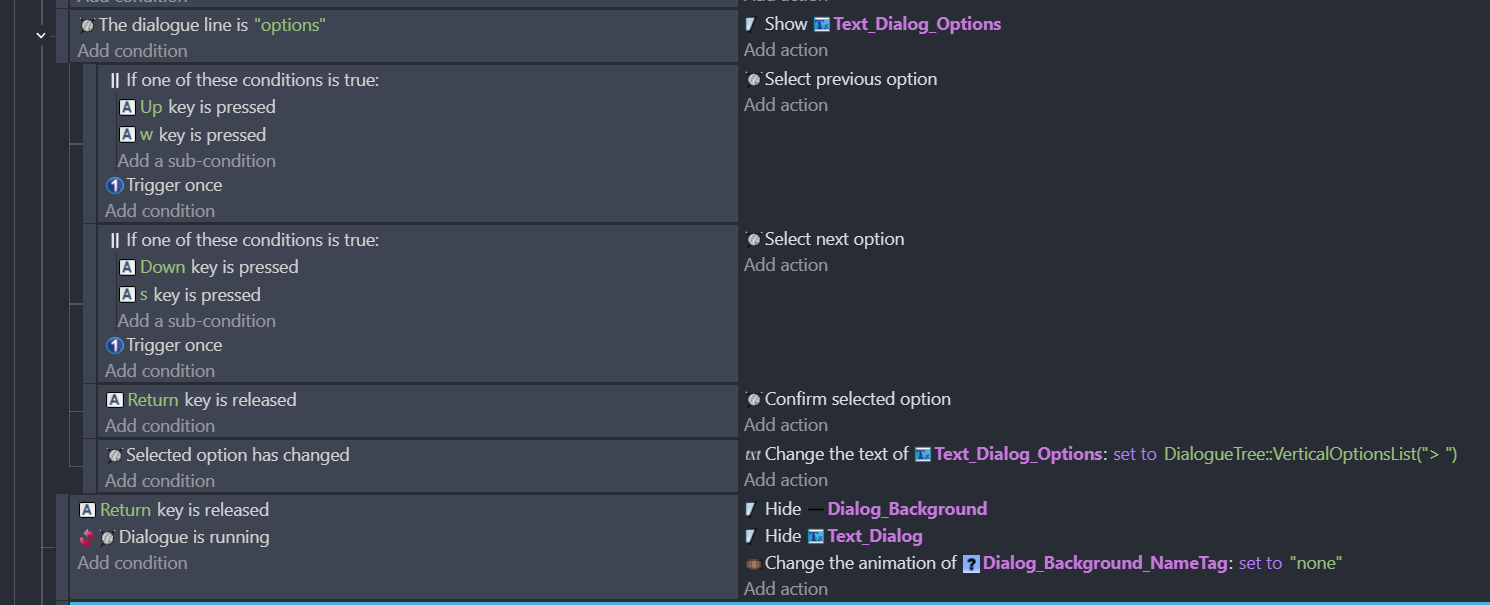Select the Return key is released sub-event condition
This screenshot has height=605, width=1490.
tap(201, 400)
